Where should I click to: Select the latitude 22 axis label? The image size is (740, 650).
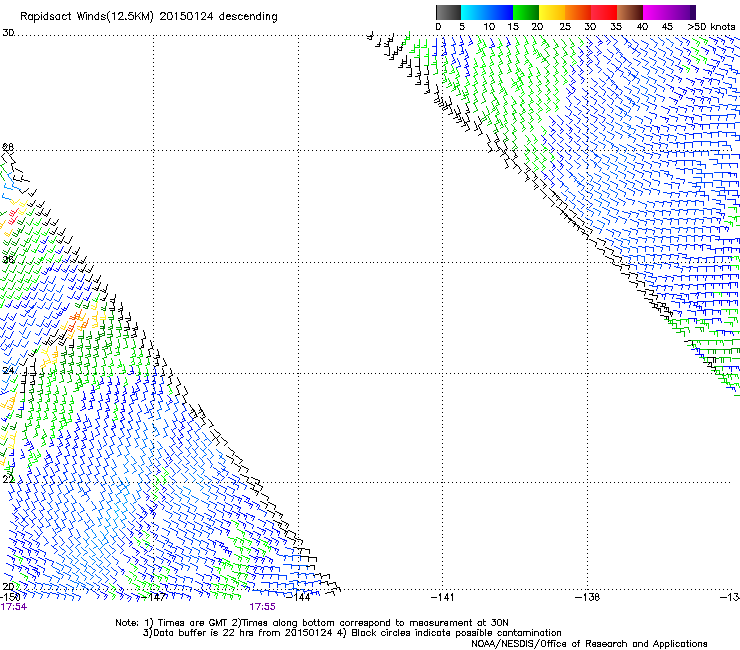tap(8, 480)
